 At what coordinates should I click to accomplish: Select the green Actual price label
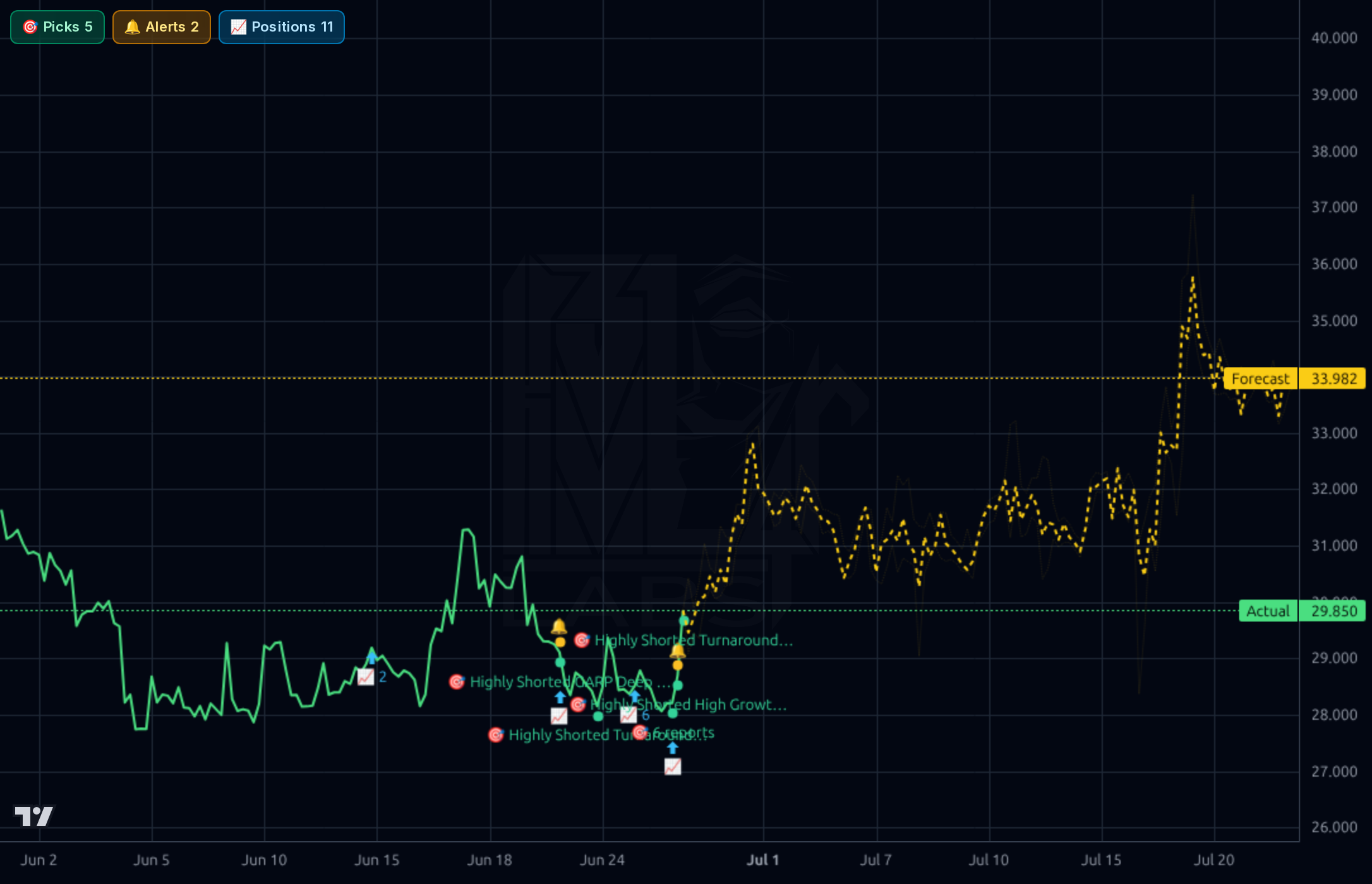pos(1268,611)
